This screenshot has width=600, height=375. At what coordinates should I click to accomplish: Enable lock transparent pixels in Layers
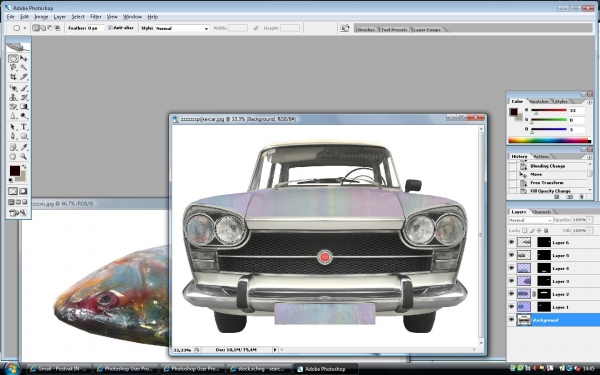(525, 230)
